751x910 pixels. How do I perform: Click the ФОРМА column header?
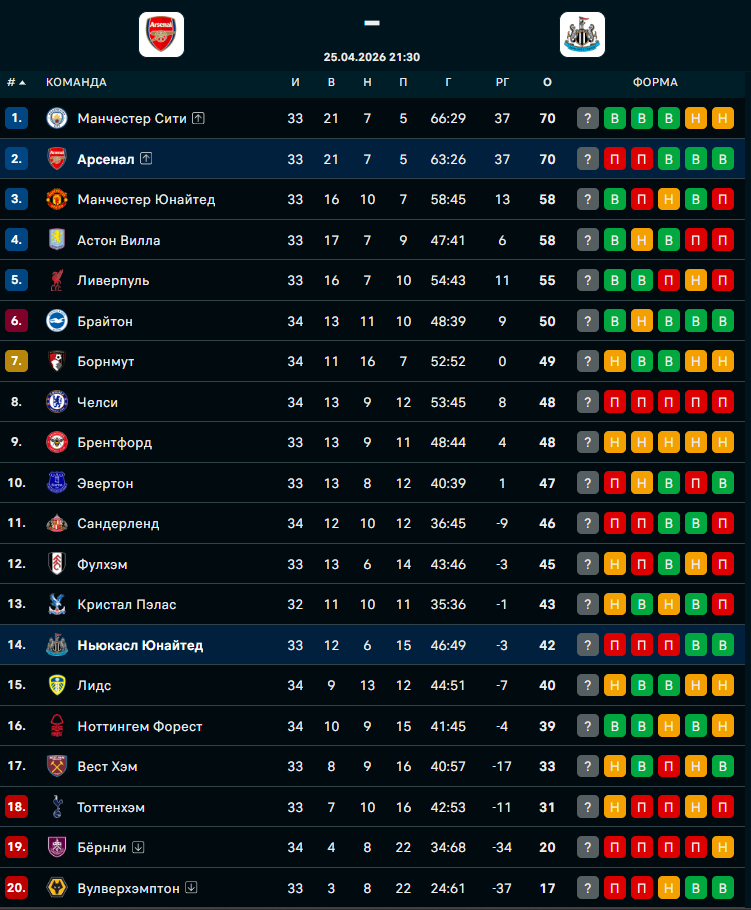pyautogui.click(x=655, y=82)
